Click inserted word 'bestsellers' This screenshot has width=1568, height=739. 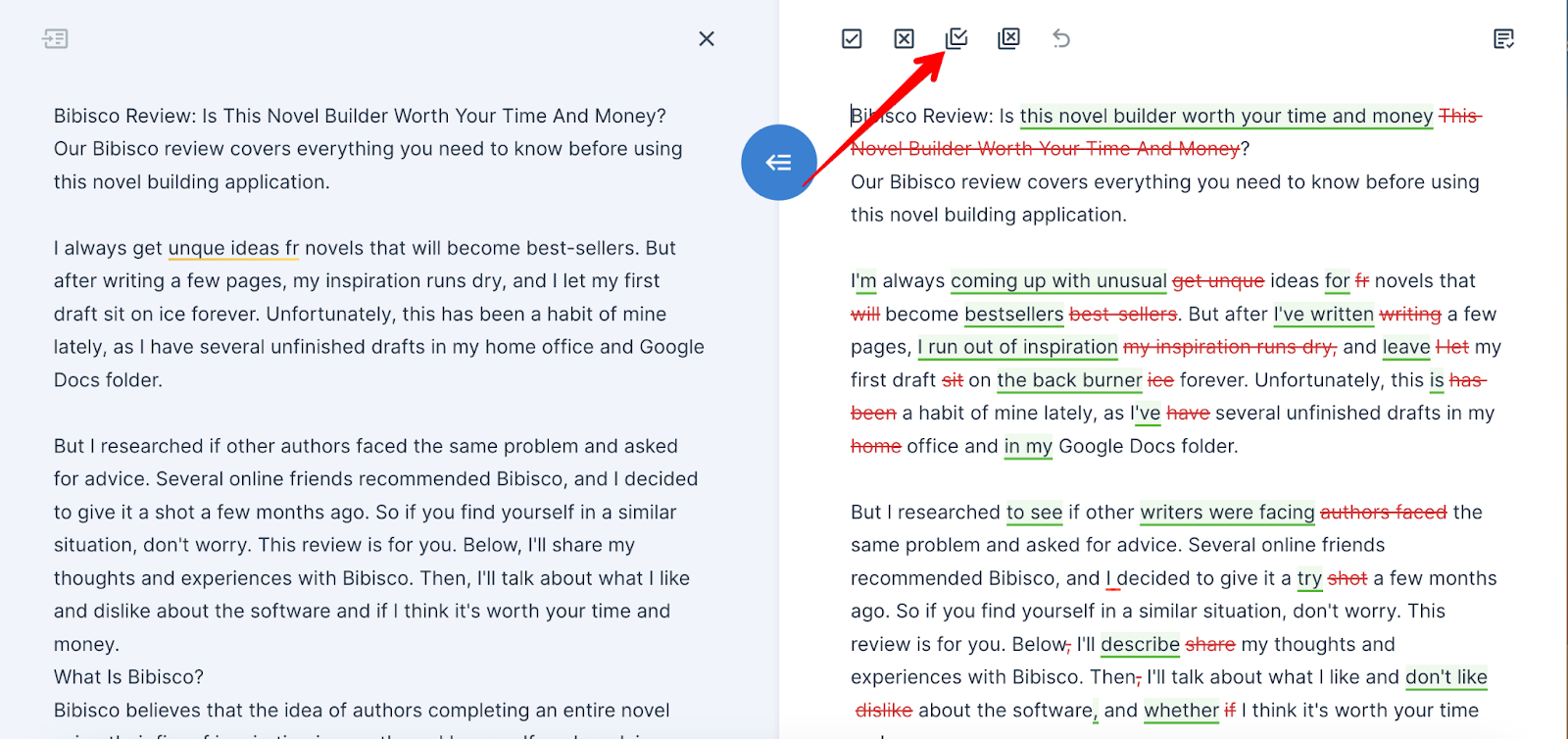coord(1014,315)
